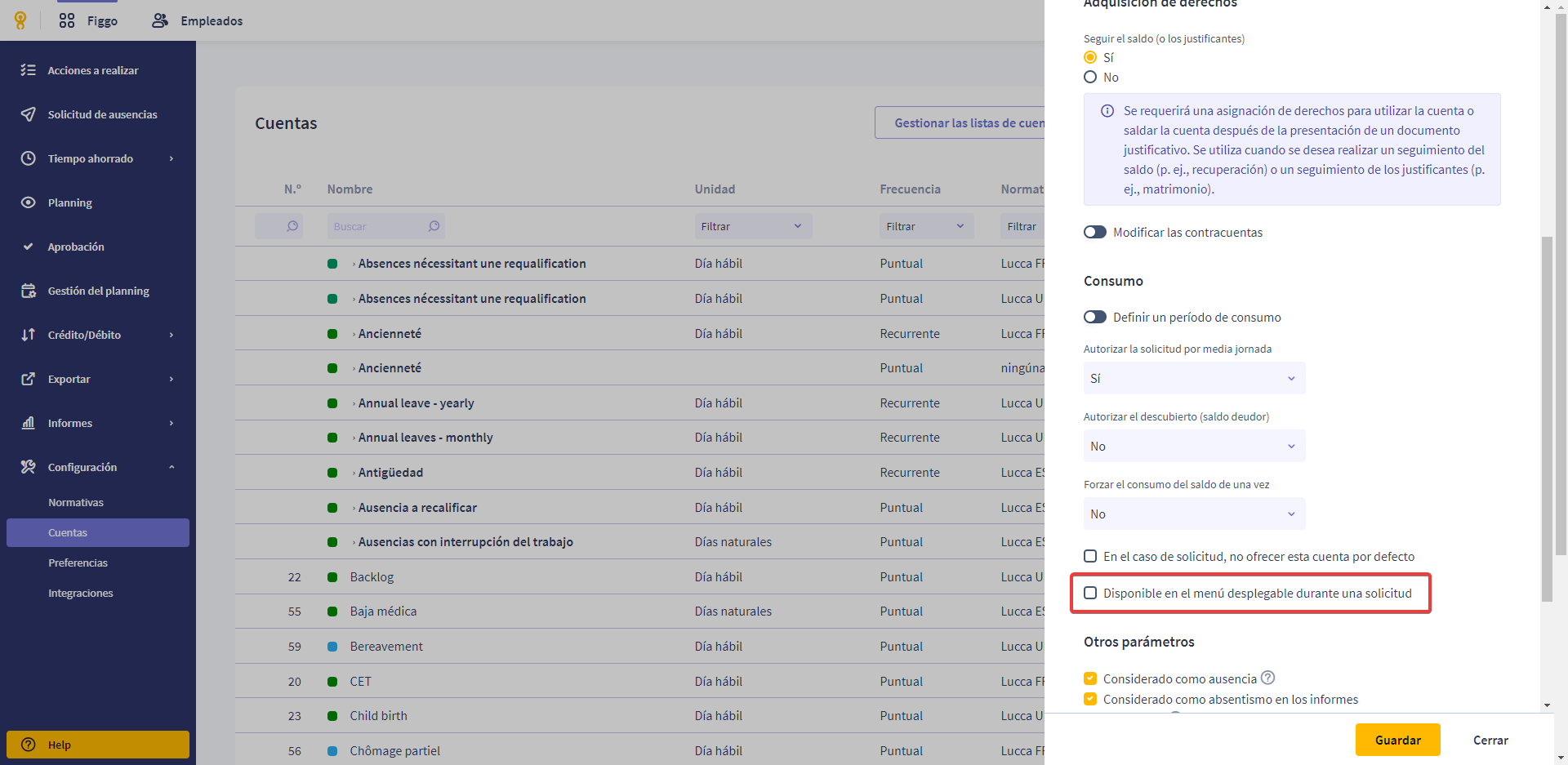Uncheck Considerado como ausencia

1090,678
